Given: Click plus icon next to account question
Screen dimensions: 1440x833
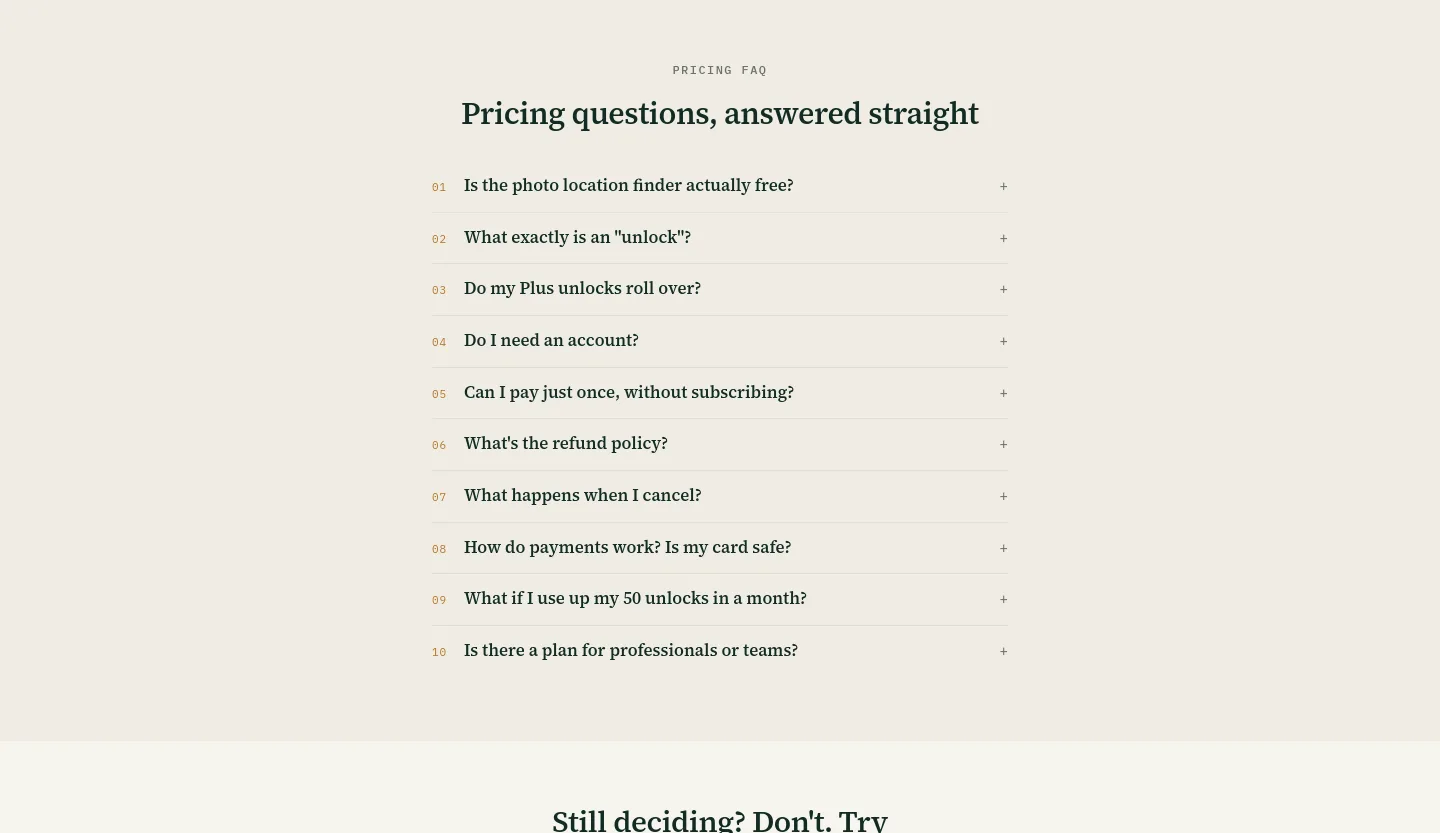Looking at the screenshot, I should (1003, 341).
